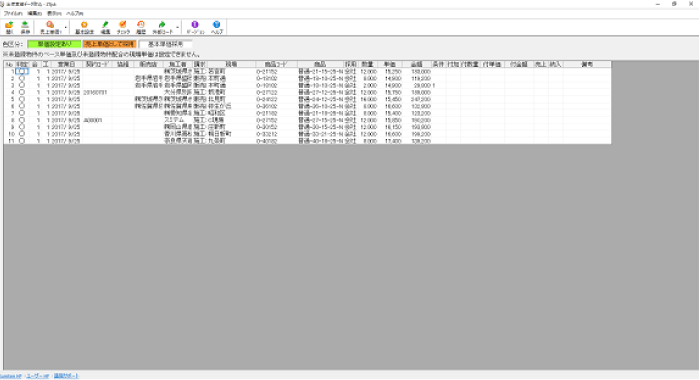This screenshot has width=700, height=380.
Task: Open the 編集 menu in menu bar
Action: coord(34,13)
